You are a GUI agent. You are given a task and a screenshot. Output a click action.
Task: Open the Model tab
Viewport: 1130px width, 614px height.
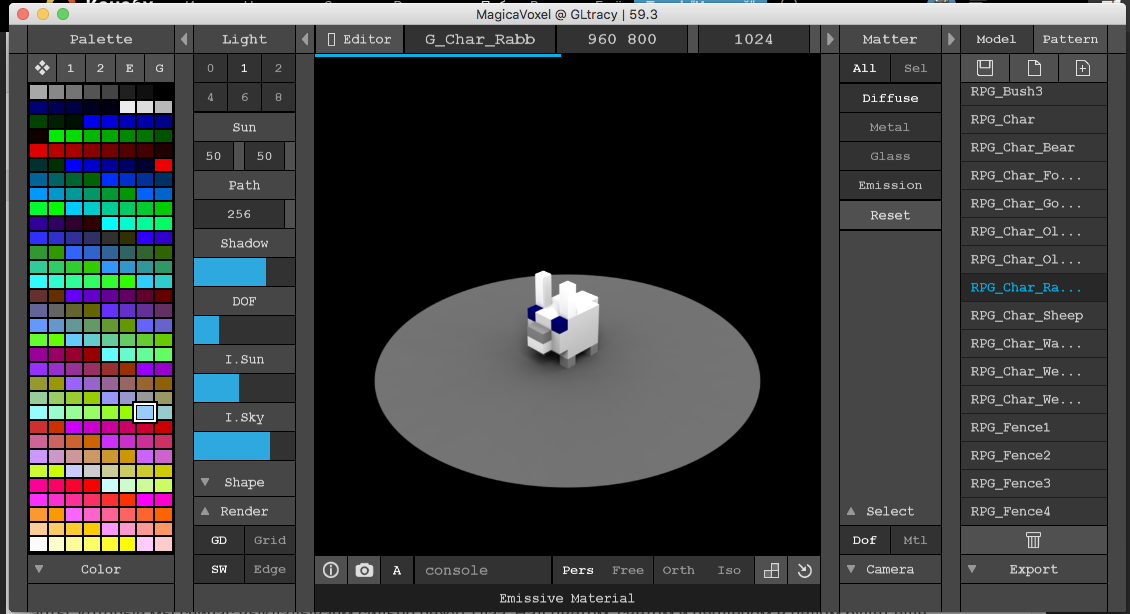tap(996, 39)
